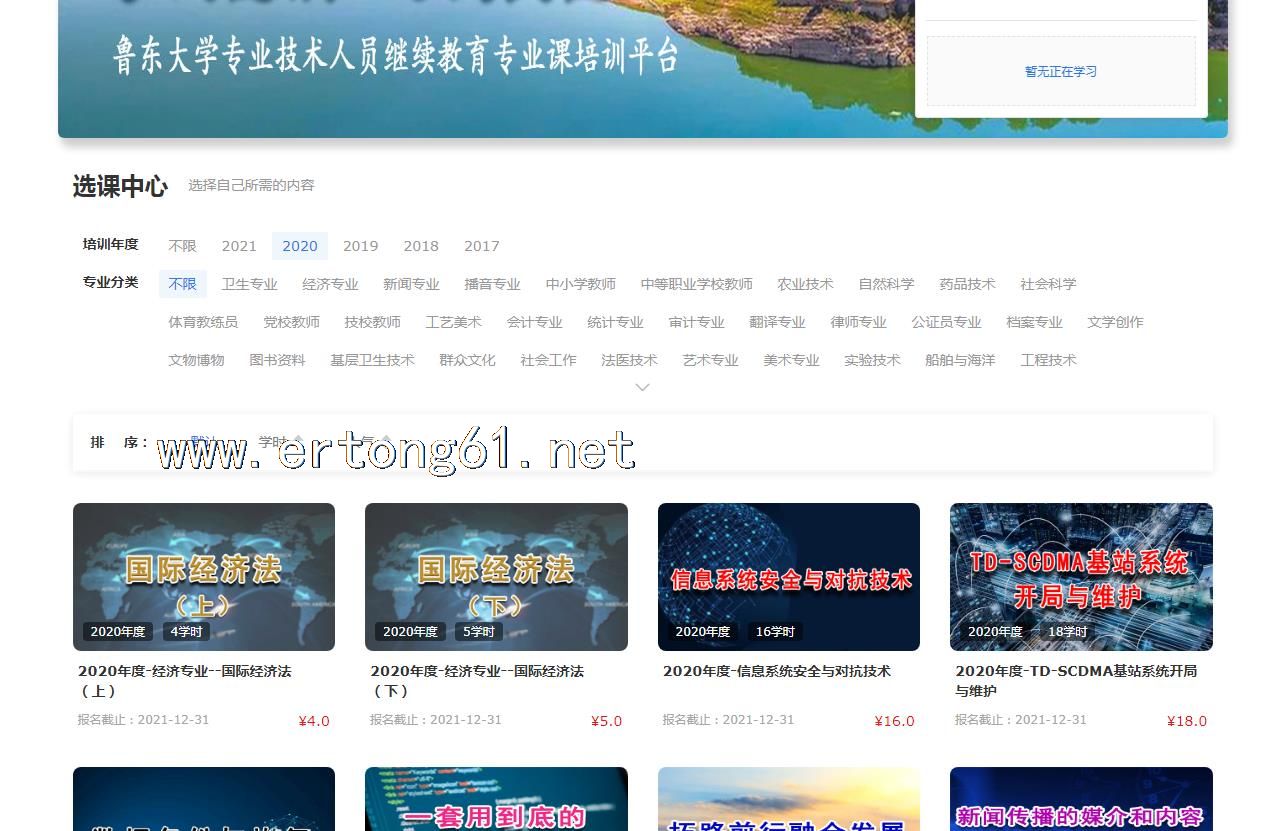
Task: Click title 2020年度-信息系统安全与对抗技术
Action: [x=776, y=671]
